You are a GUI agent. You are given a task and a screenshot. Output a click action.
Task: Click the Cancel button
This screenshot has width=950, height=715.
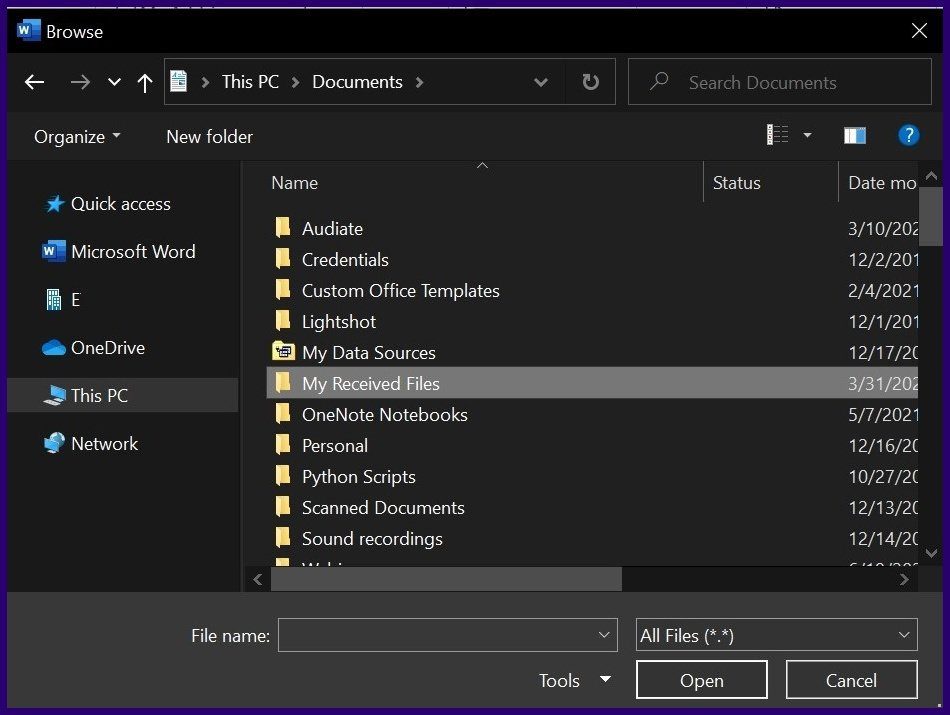[x=851, y=680]
